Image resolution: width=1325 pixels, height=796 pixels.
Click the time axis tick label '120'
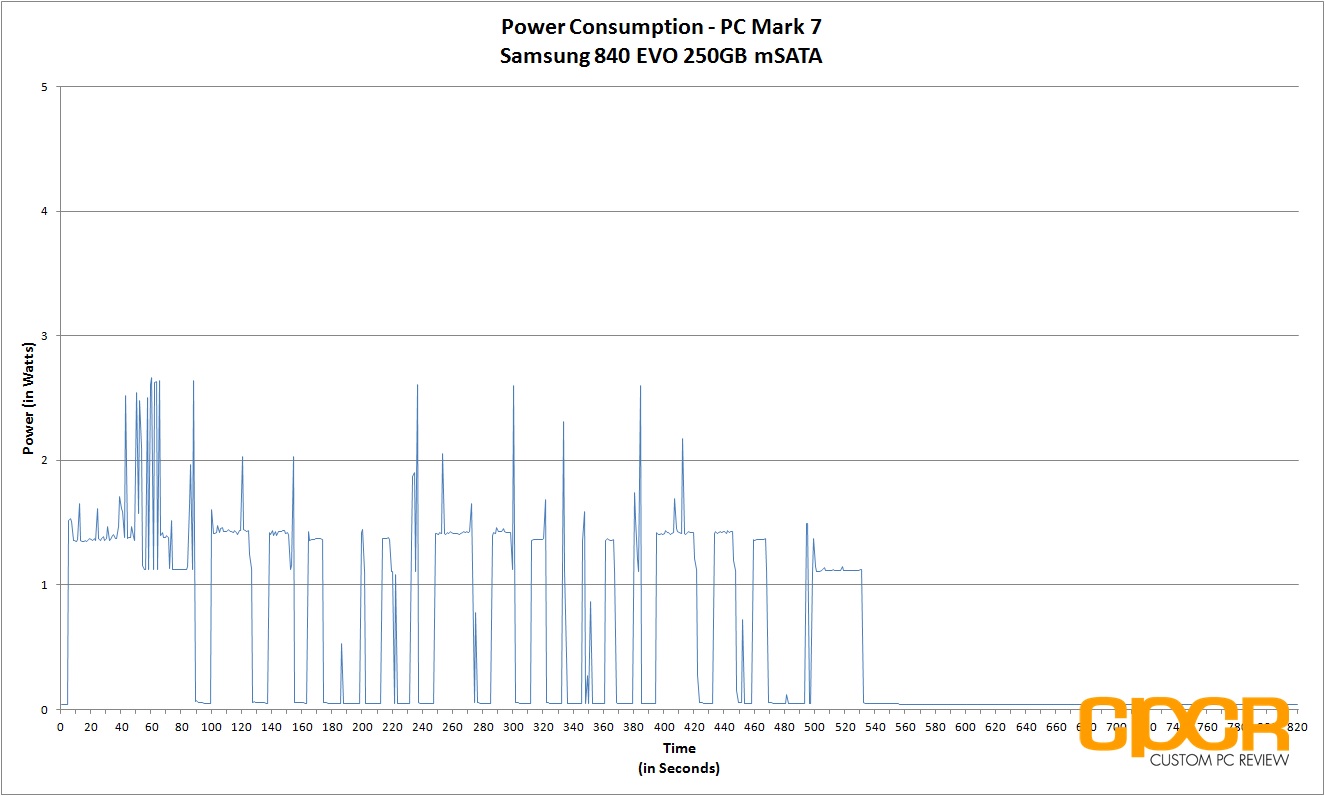241,727
